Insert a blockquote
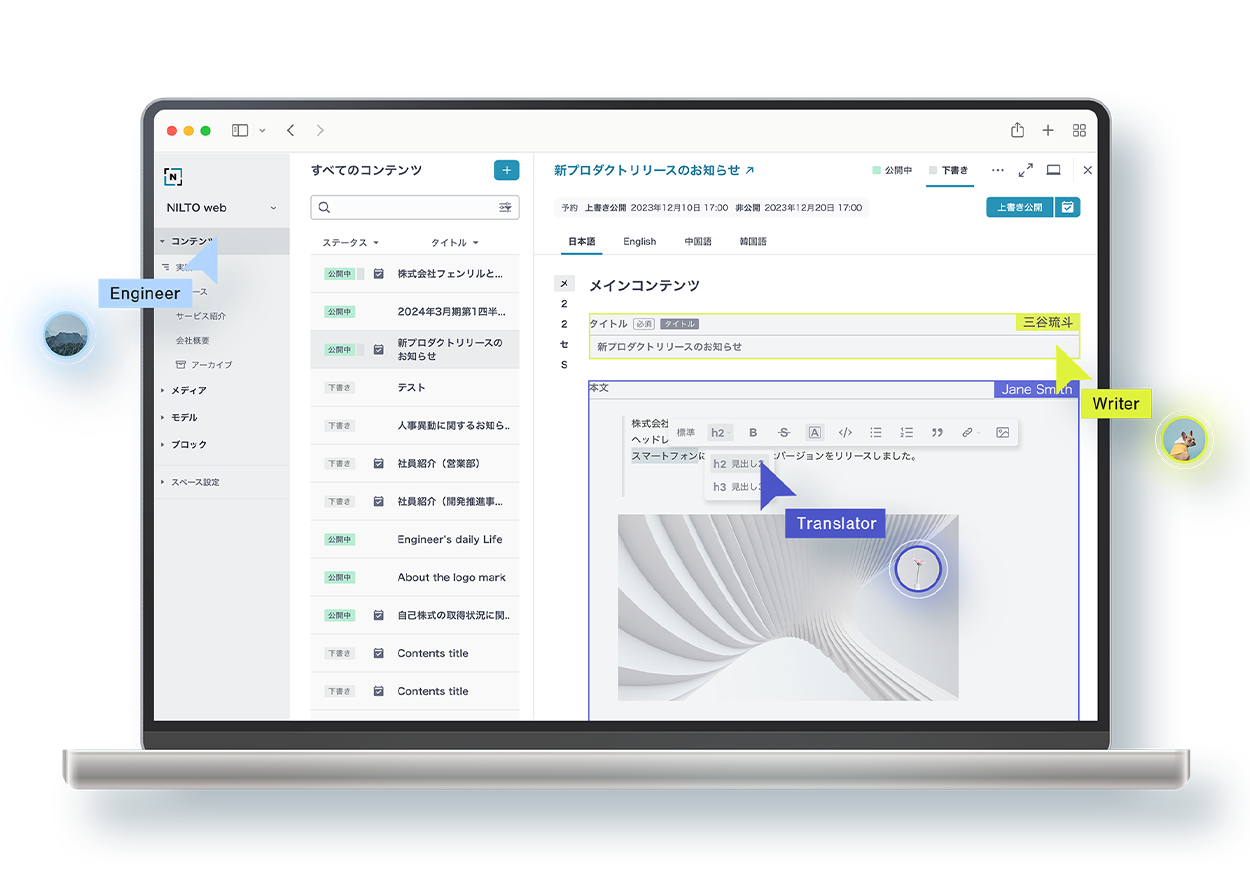The width and height of the screenshot is (1250, 874). [936, 432]
